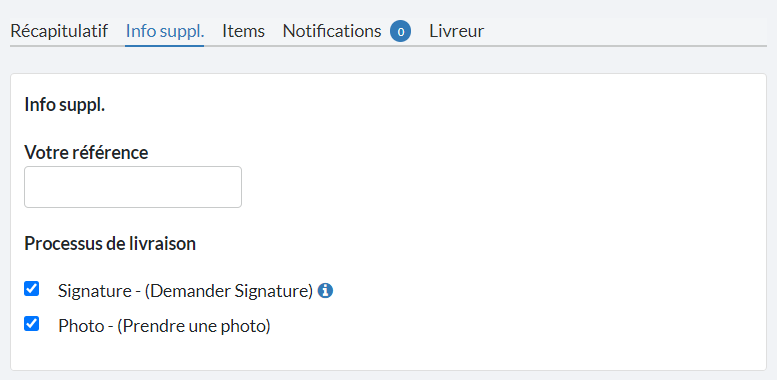Image resolution: width=777 pixels, height=380 pixels.
Task: Click the blue underline under Info suppl. tab
Action: click(x=165, y=46)
